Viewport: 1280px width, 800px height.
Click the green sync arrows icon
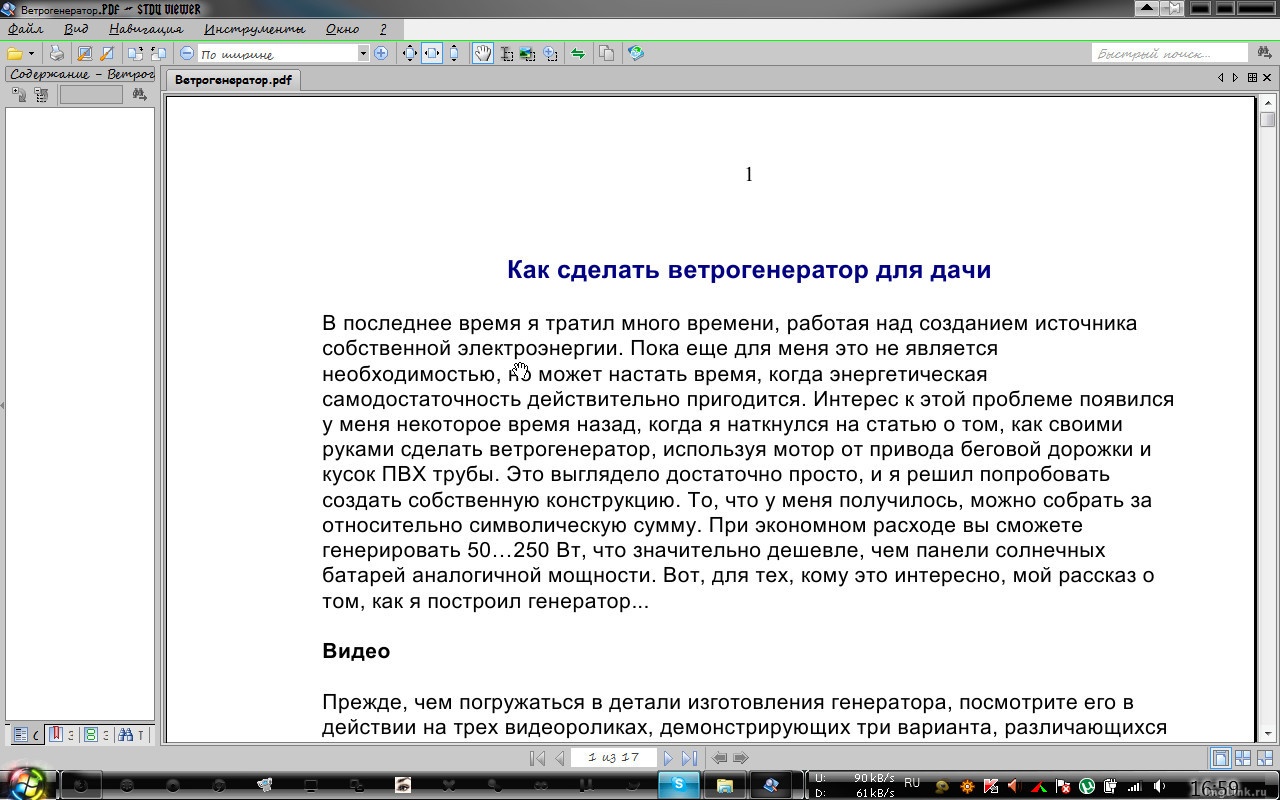click(578, 54)
